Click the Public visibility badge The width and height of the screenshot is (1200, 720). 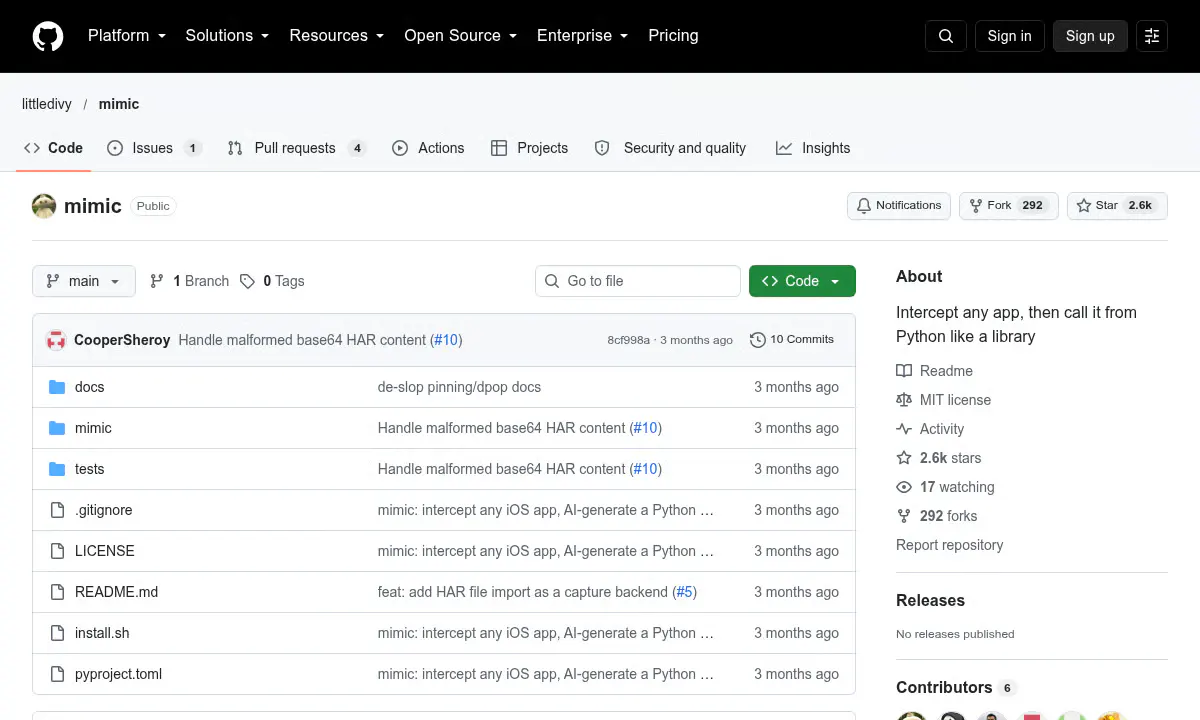(153, 206)
